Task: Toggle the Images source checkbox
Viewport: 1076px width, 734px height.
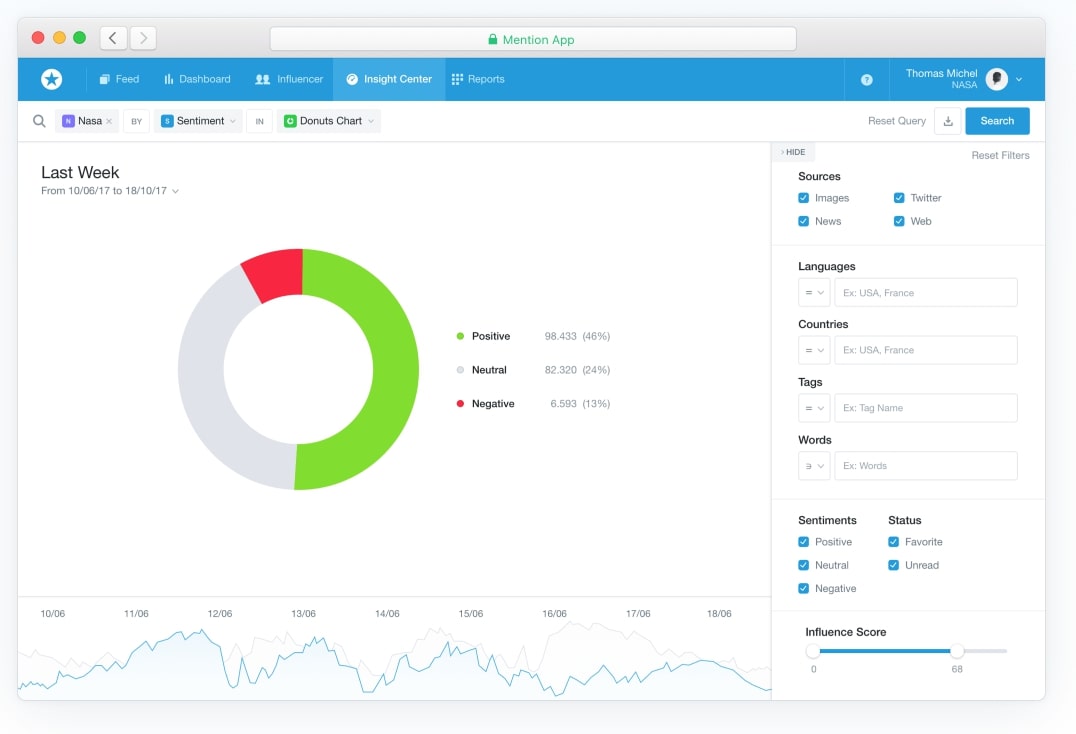Action: 804,198
